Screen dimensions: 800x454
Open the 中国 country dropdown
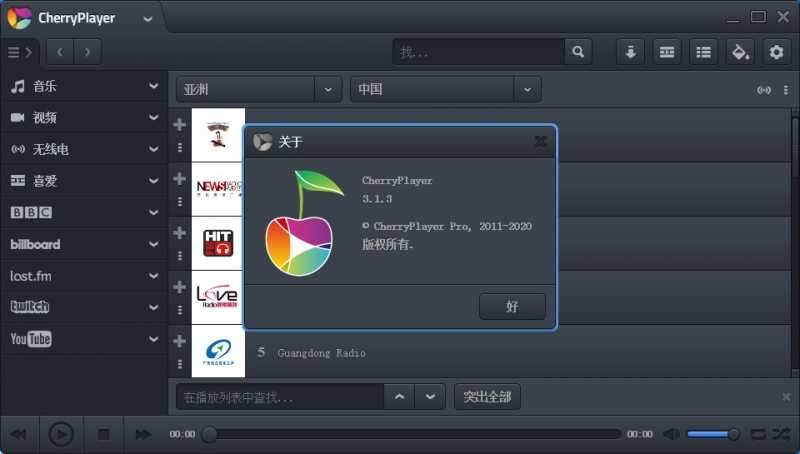click(445, 90)
